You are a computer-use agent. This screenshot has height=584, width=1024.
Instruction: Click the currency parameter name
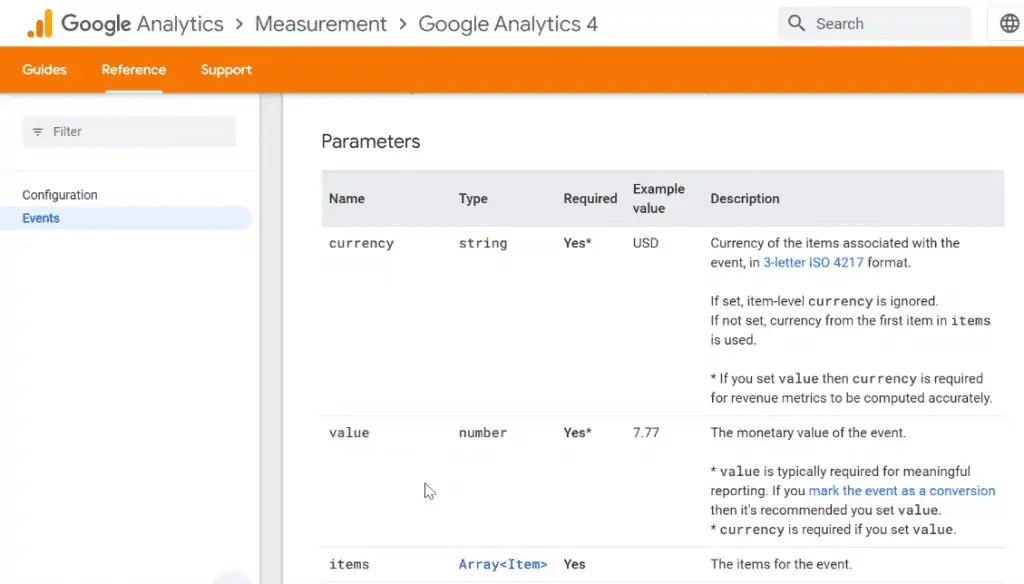click(361, 243)
